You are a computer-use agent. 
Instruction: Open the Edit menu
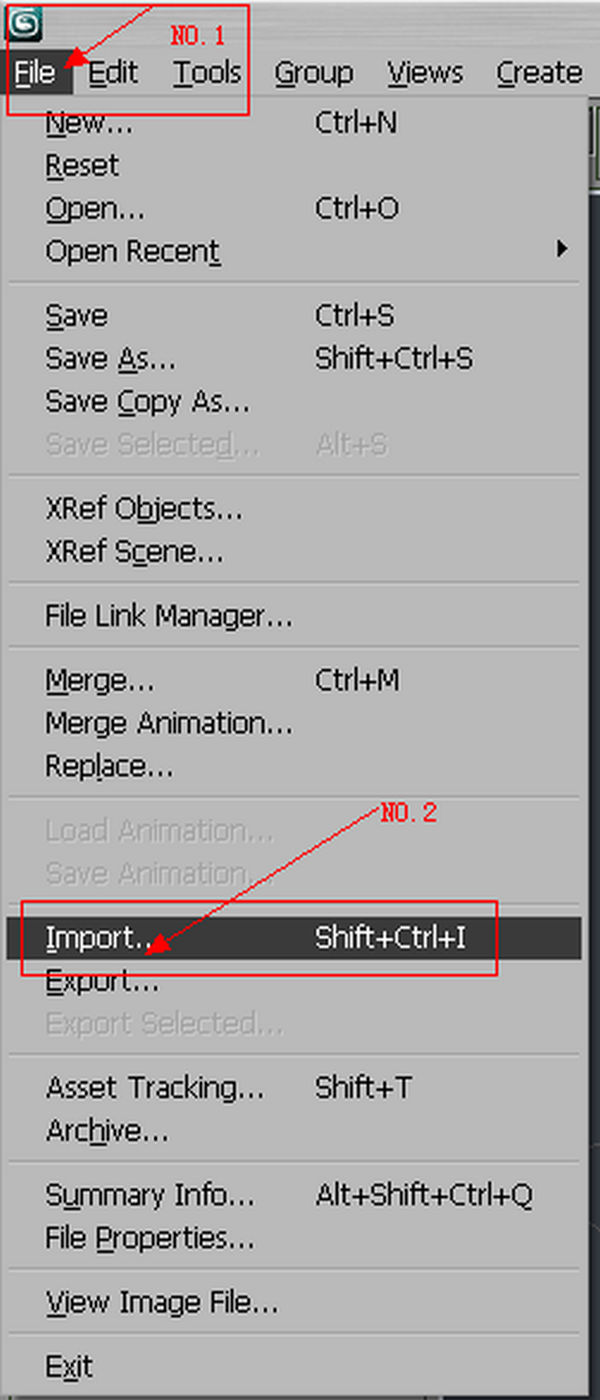coord(113,73)
